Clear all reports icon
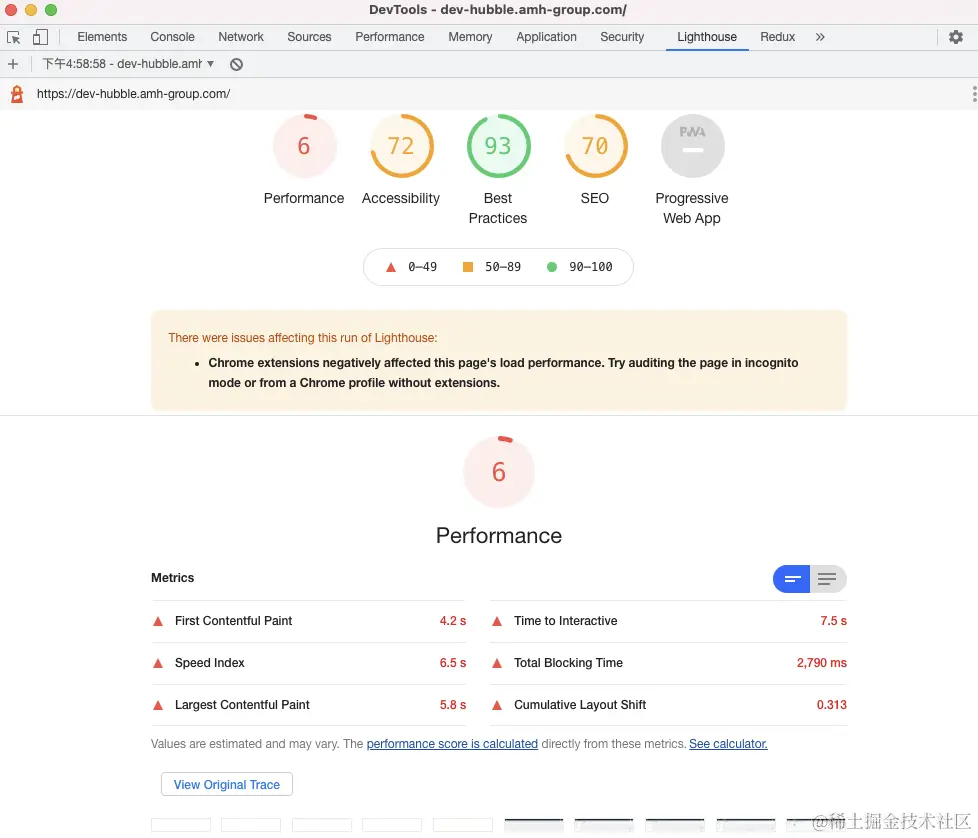Screen dimensions: 978x838 (236, 64)
